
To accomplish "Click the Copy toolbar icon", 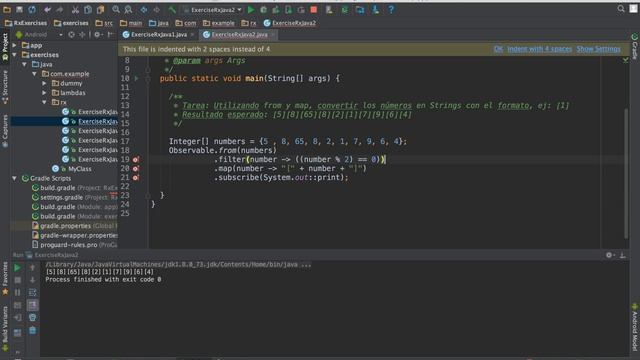I will pos(88,9).
